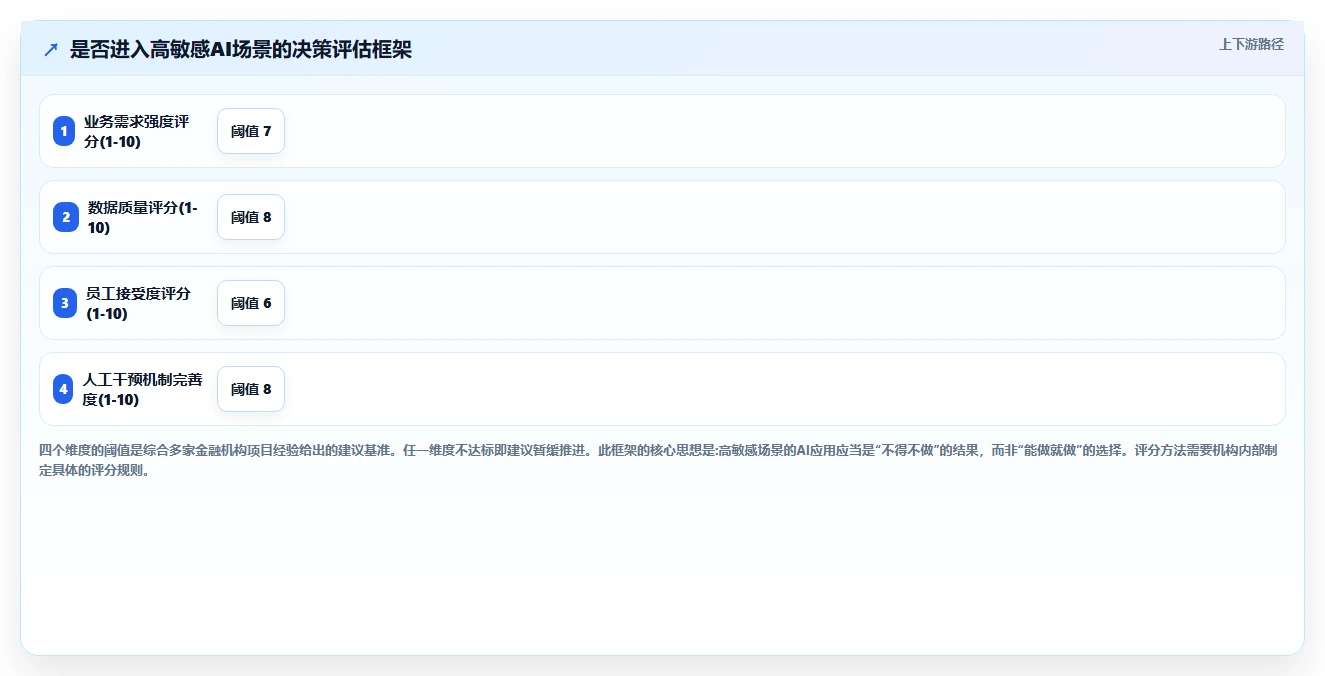
Task: Open the 上下游路径 link
Action: (1251, 44)
